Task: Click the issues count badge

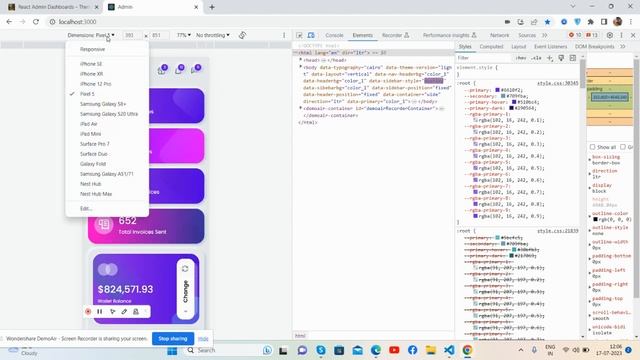Action: tap(592, 36)
